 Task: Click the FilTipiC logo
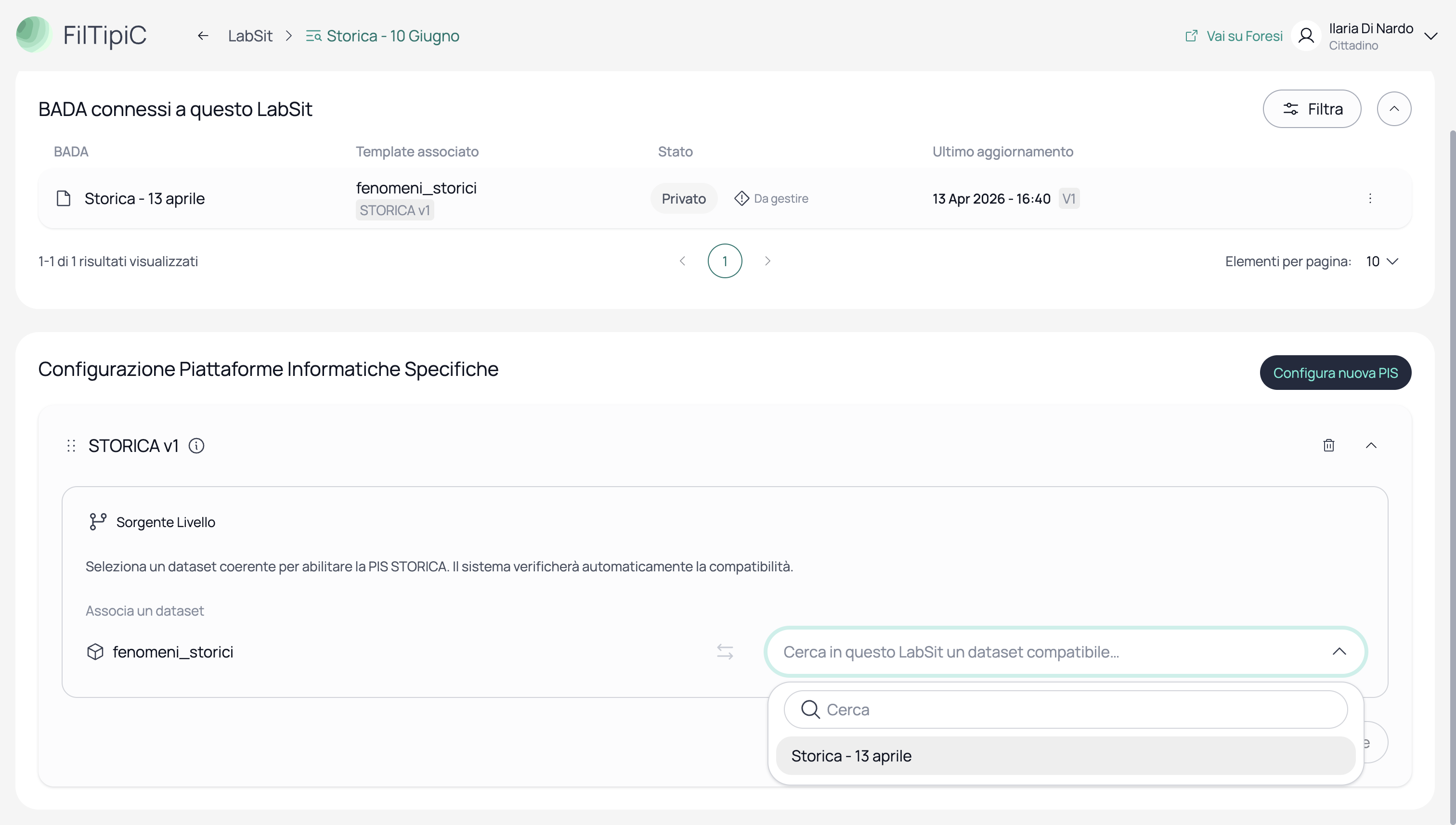click(82, 35)
